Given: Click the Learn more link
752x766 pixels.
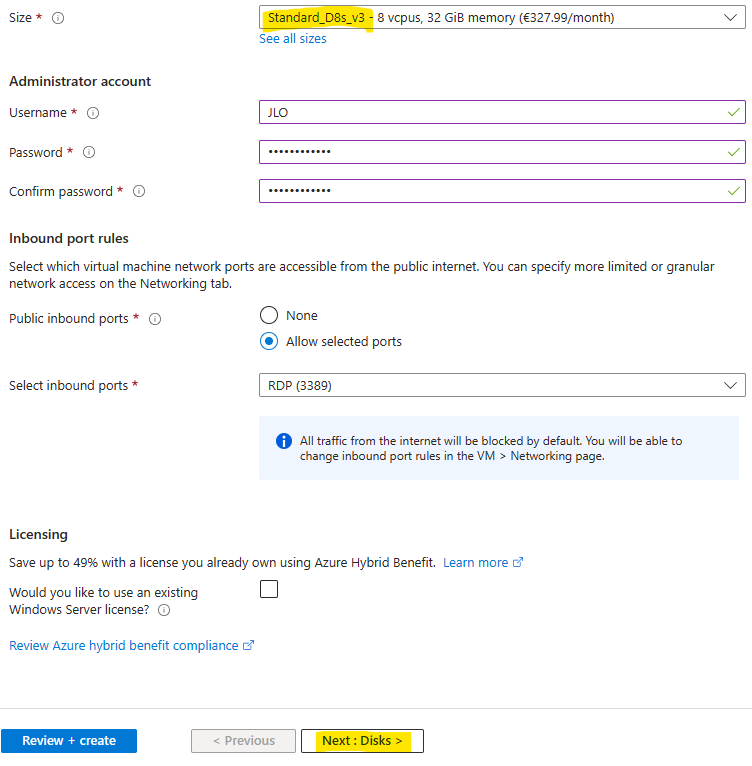Looking at the screenshot, I should (475, 563).
